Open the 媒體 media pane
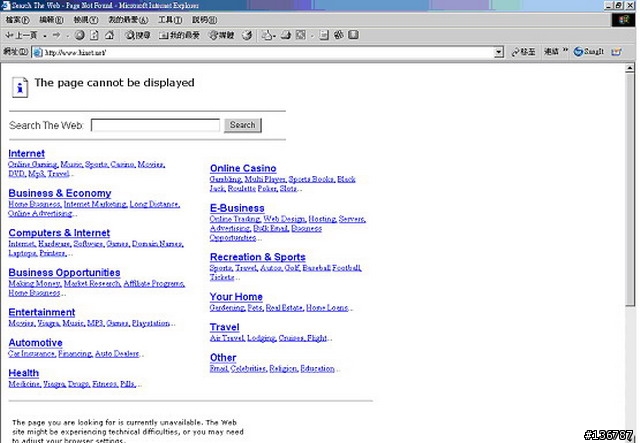 click(222, 36)
